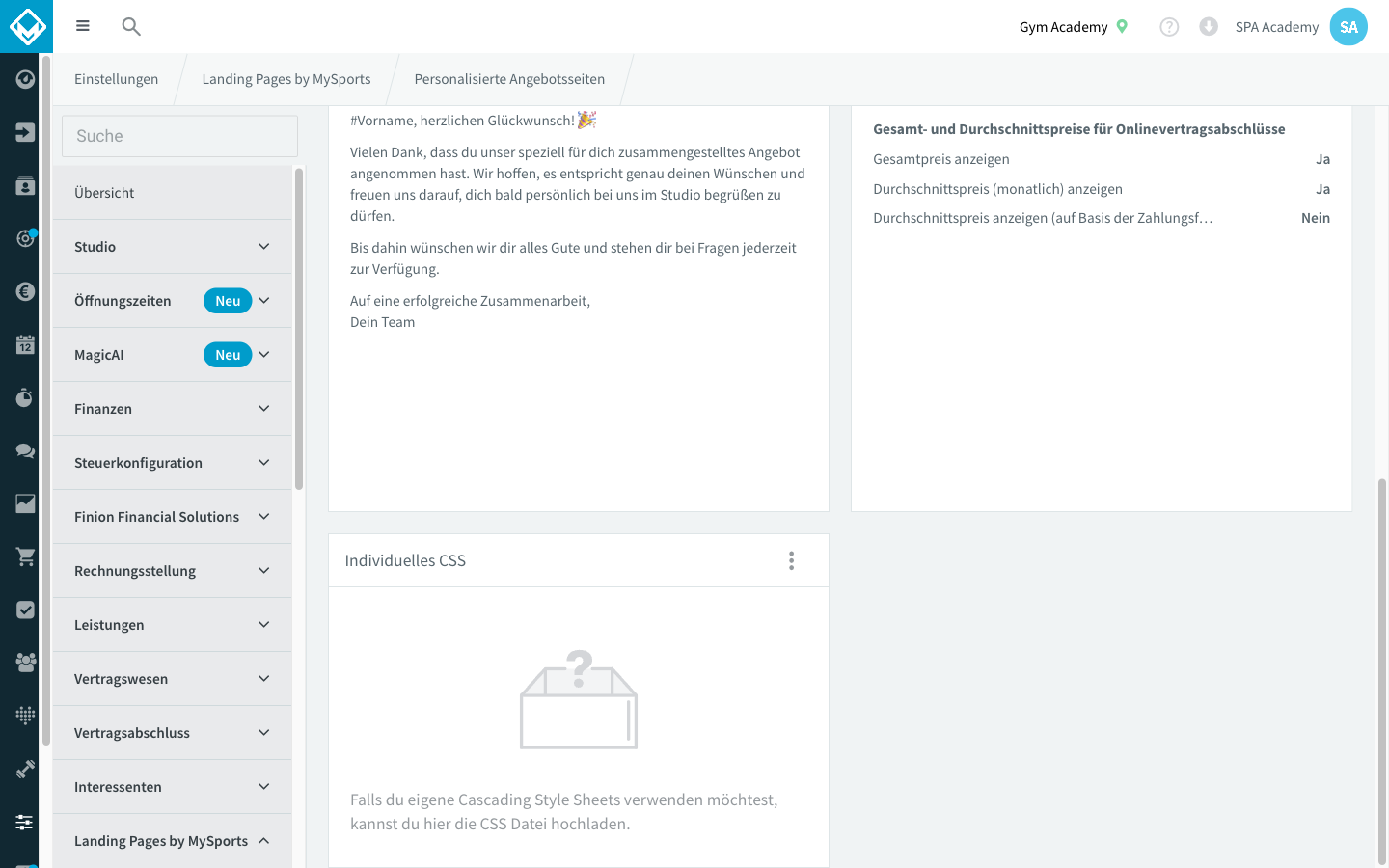Open the chat bubbles icon in sidebar
The width and height of the screenshot is (1389, 868).
(26, 450)
